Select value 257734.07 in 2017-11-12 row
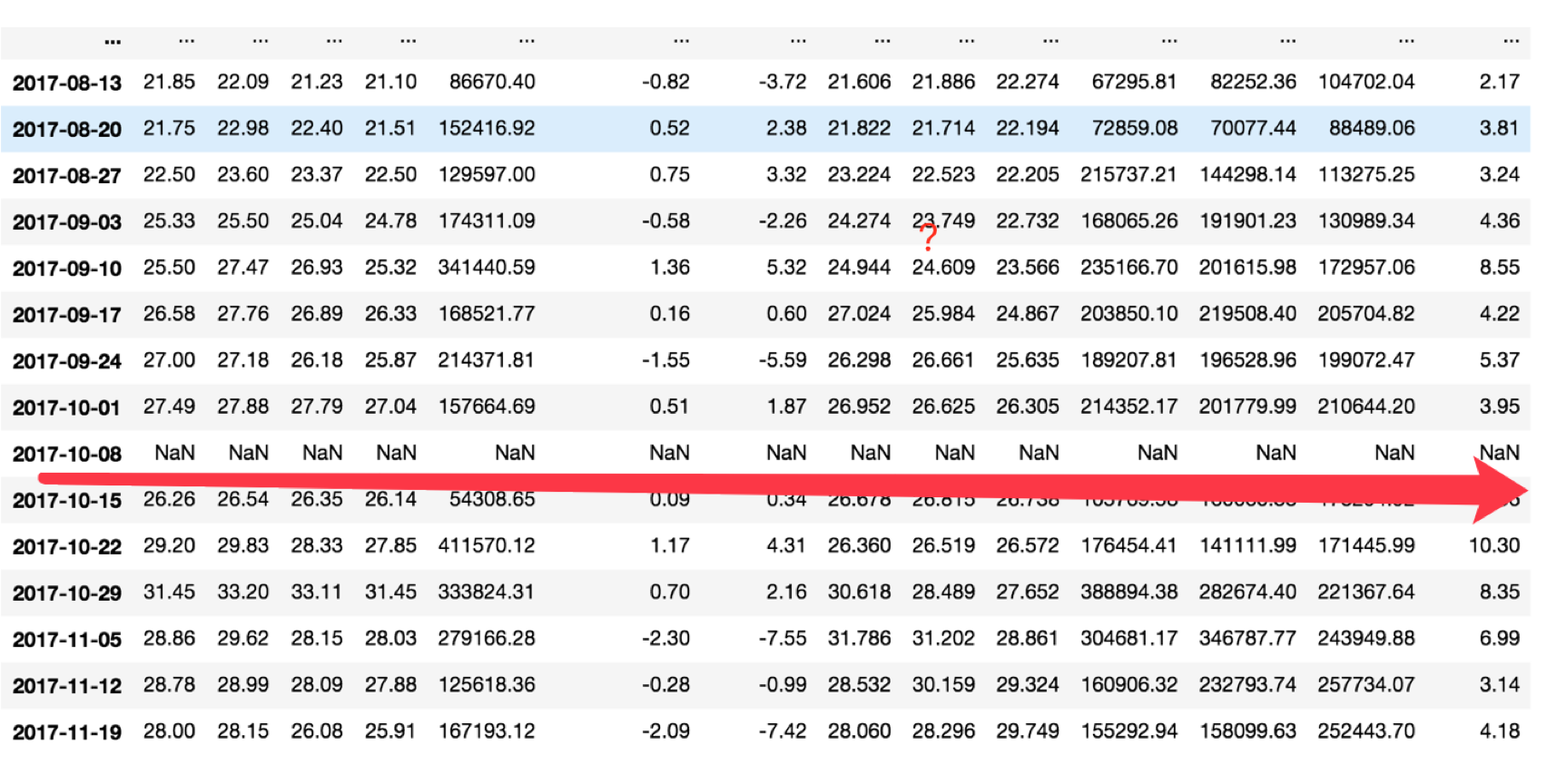This screenshot has width=1547, height=784. pyautogui.click(x=1366, y=684)
